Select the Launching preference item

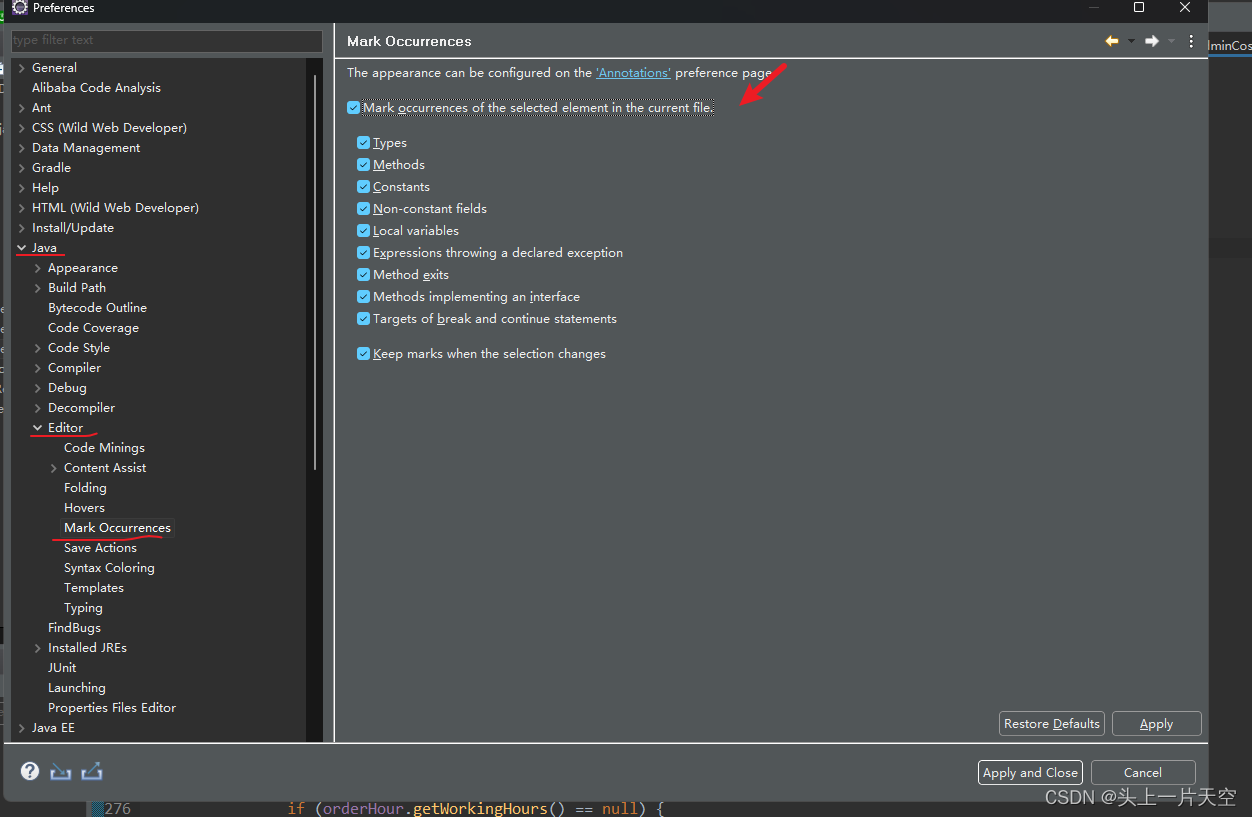click(76, 688)
